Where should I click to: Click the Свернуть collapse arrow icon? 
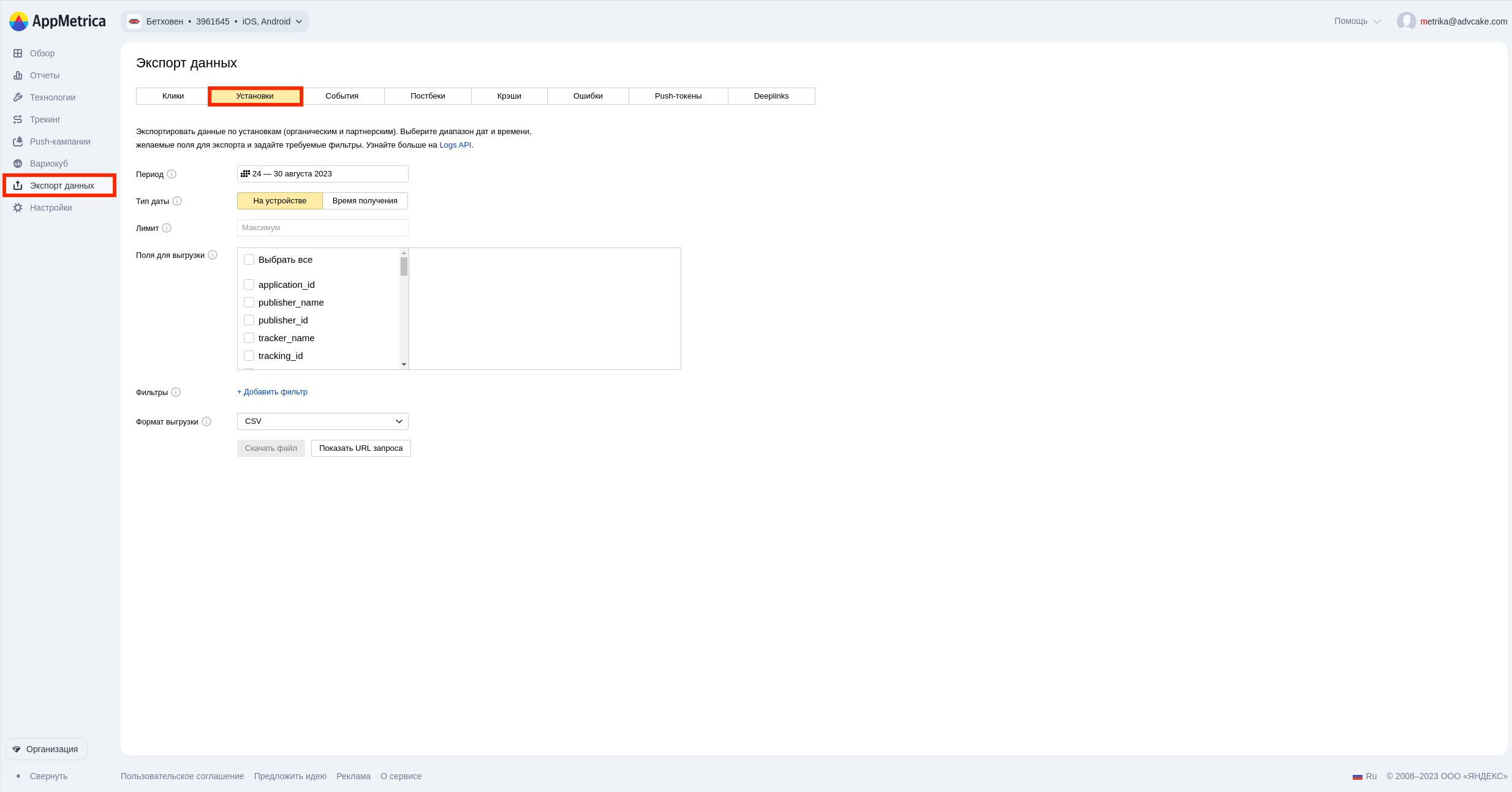pos(18,776)
